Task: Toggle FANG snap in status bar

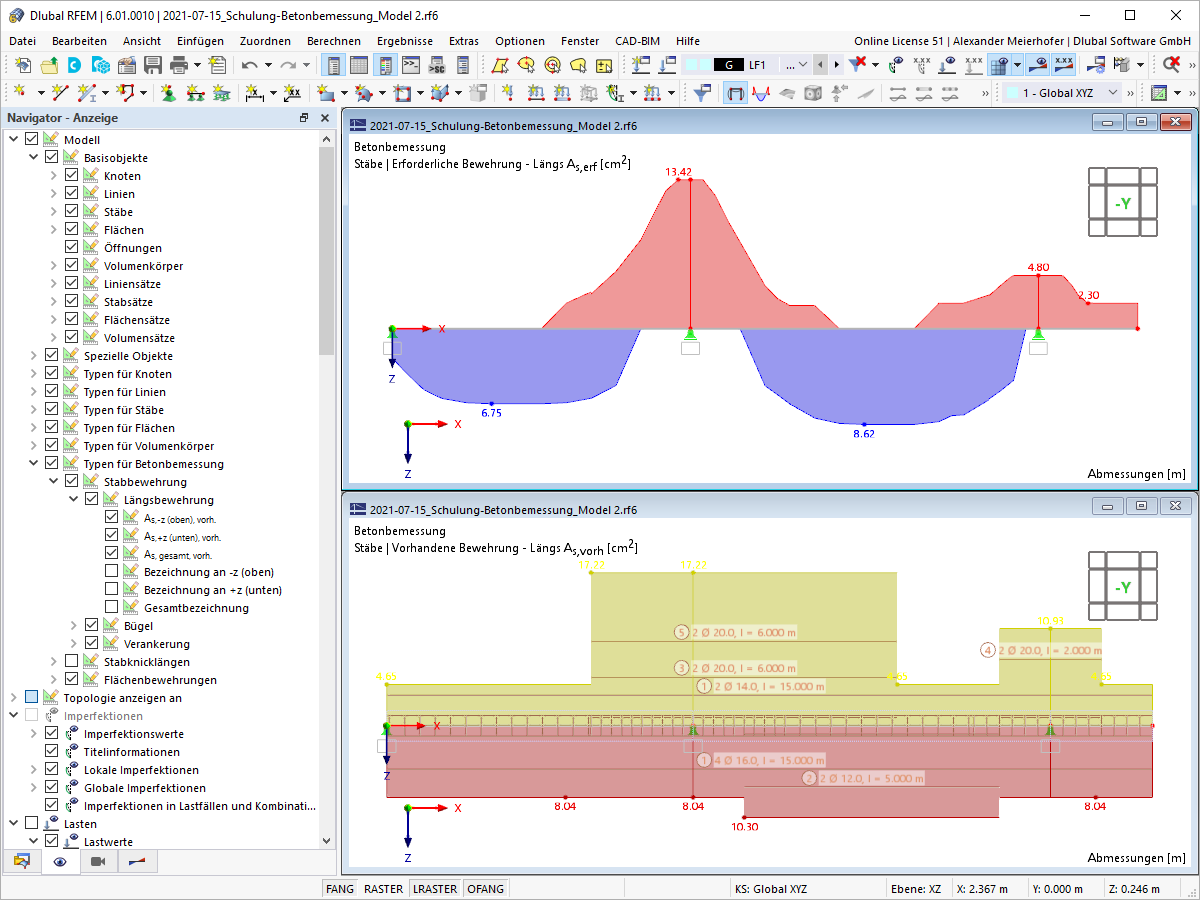Action: (340, 889)
